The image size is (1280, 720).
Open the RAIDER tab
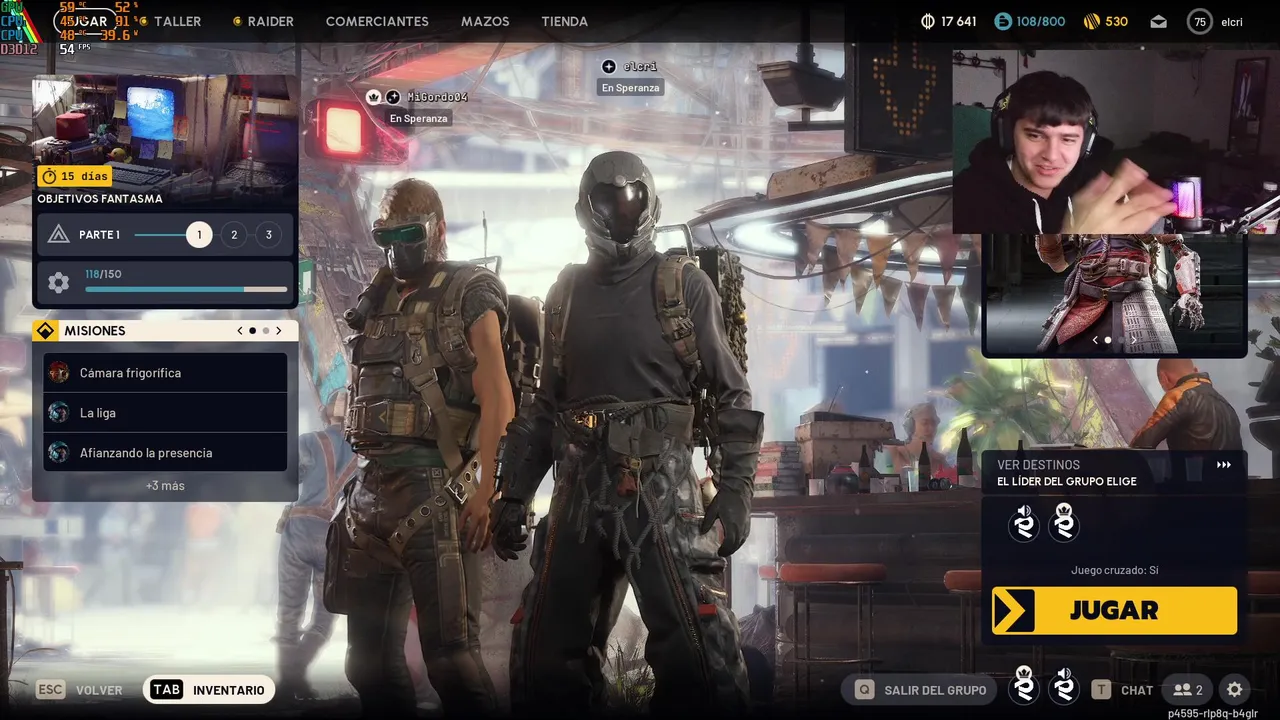click(270, 21)
